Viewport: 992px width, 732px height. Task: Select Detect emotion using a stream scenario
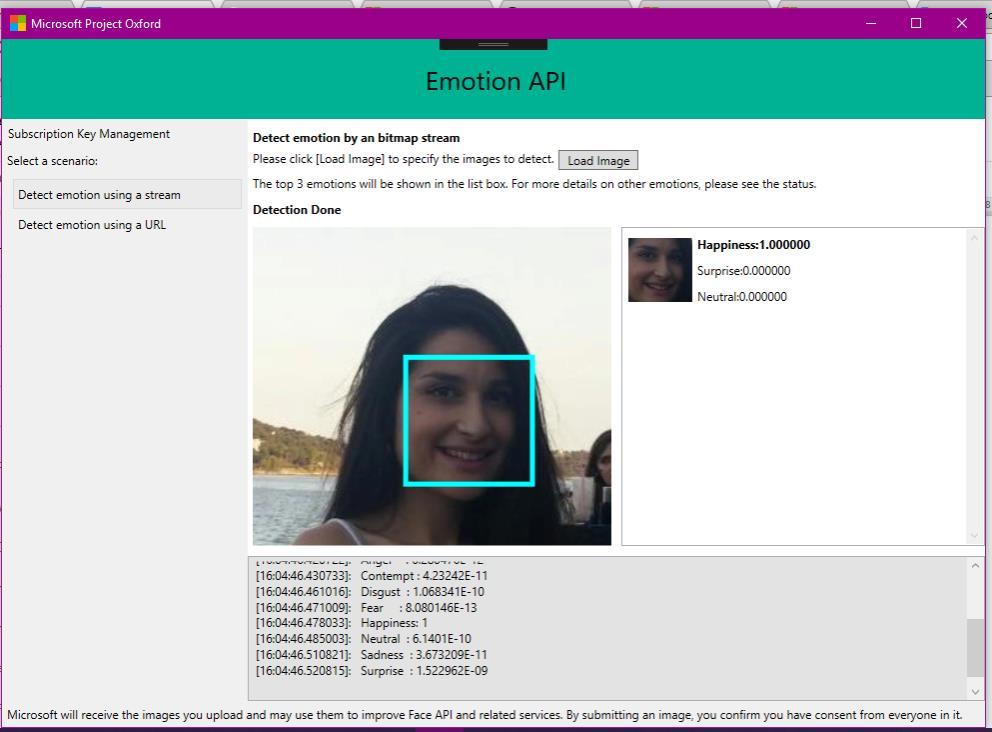coord(127,194)
